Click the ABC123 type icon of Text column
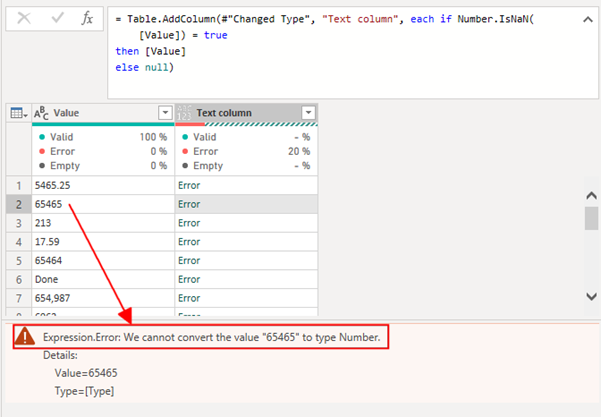This screenshot has width=601, height=417. pyautogui.click(x=184, y=113)
